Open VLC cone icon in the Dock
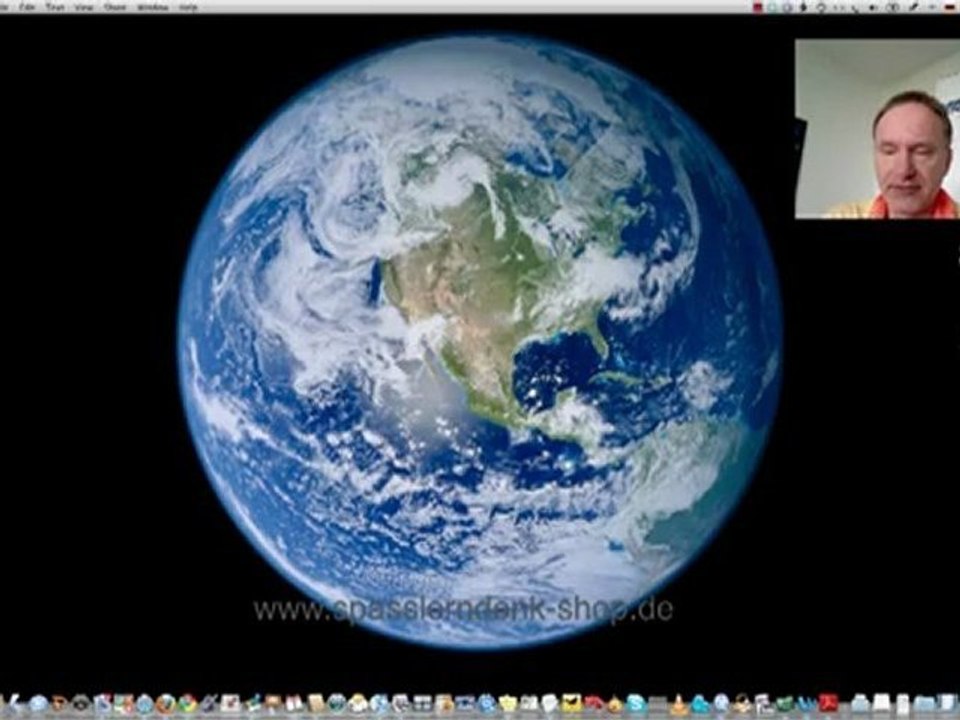This screenshot has width=960, height=720. (x=678, y=704)
